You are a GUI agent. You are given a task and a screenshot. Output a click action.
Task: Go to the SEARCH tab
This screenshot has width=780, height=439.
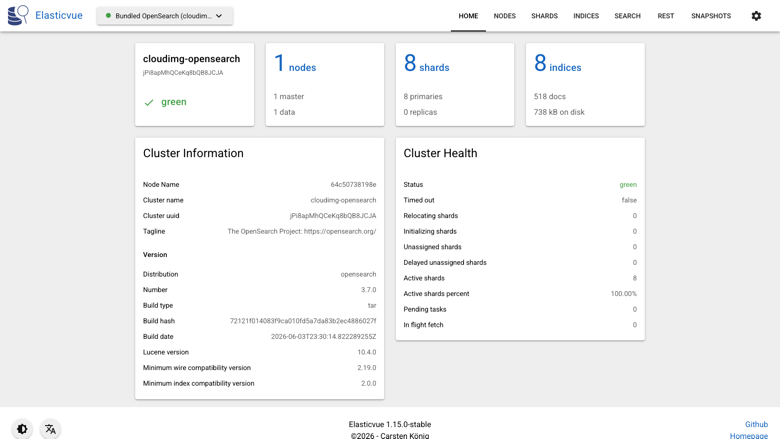coord(627,16)
